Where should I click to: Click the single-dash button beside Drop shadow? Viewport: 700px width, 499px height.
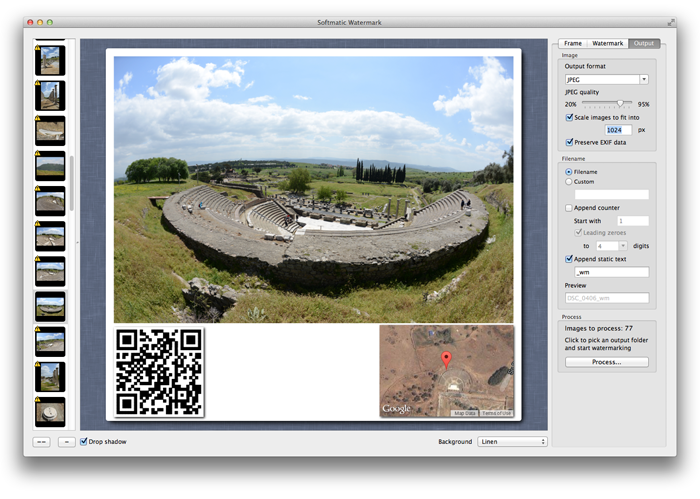pyautogui.click(x=67, y=442)
